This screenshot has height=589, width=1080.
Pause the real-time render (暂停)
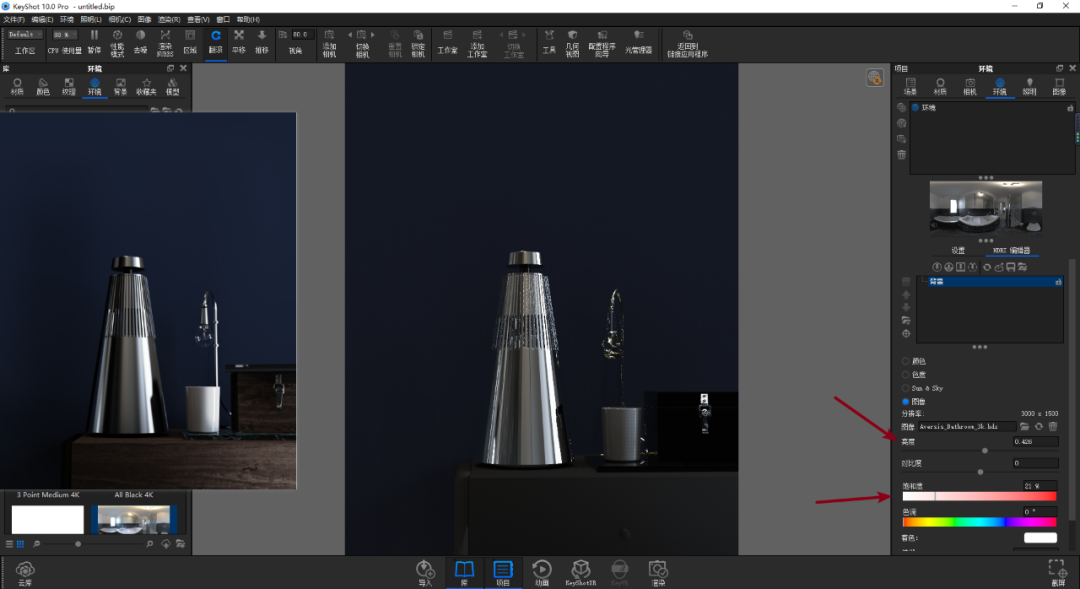point(94,42)
